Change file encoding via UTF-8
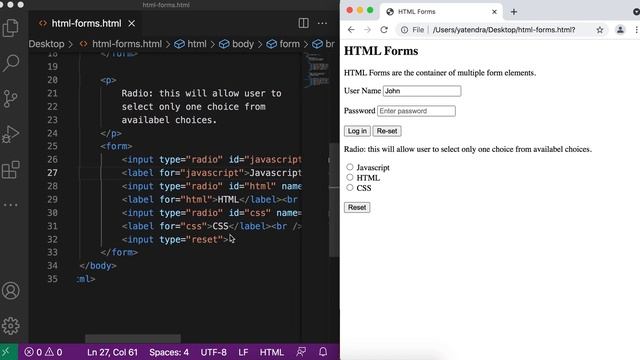640x360 pixels. pos(213,352)
